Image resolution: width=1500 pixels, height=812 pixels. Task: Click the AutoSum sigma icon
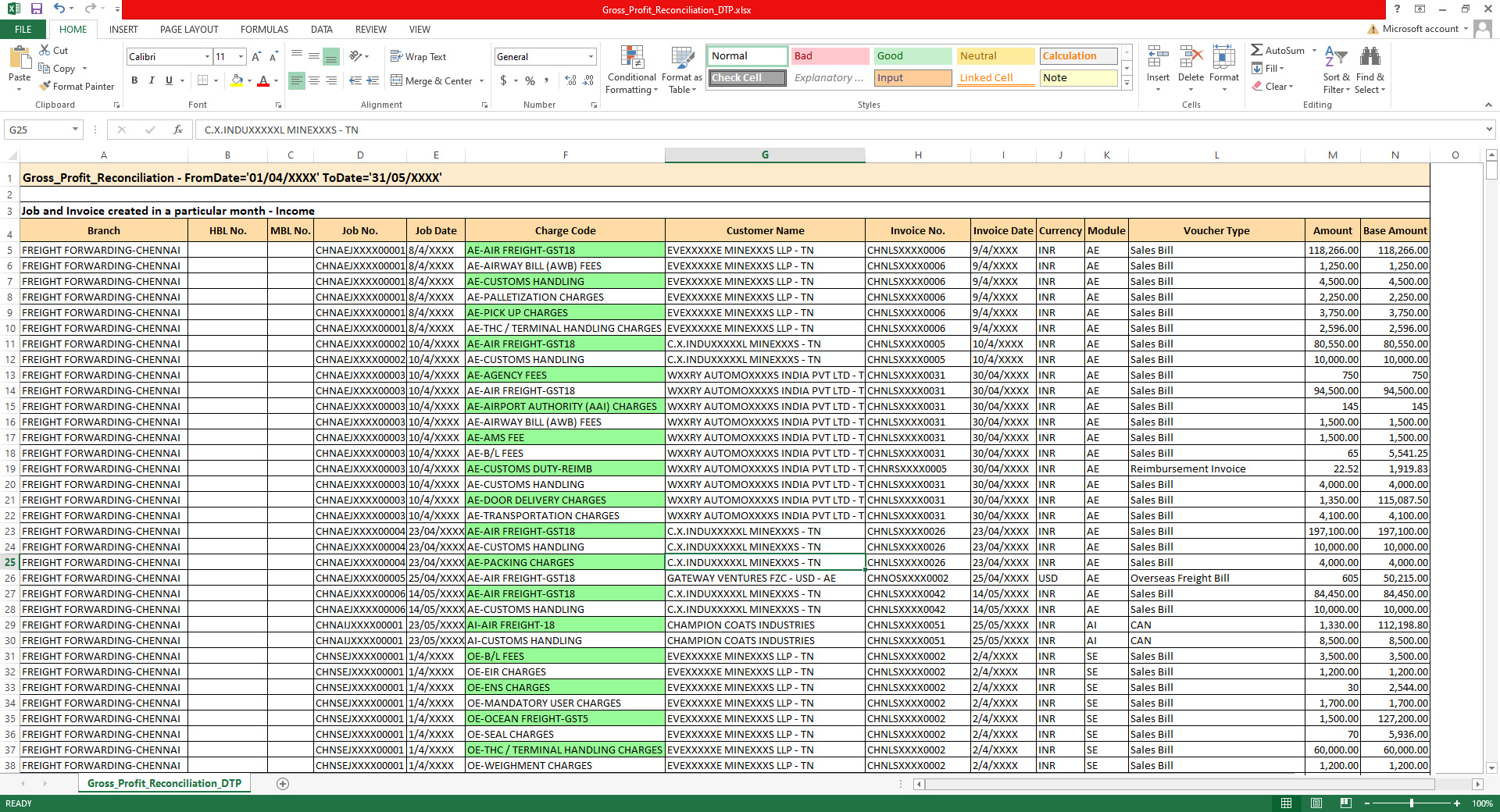click(x=1257, y=50)
